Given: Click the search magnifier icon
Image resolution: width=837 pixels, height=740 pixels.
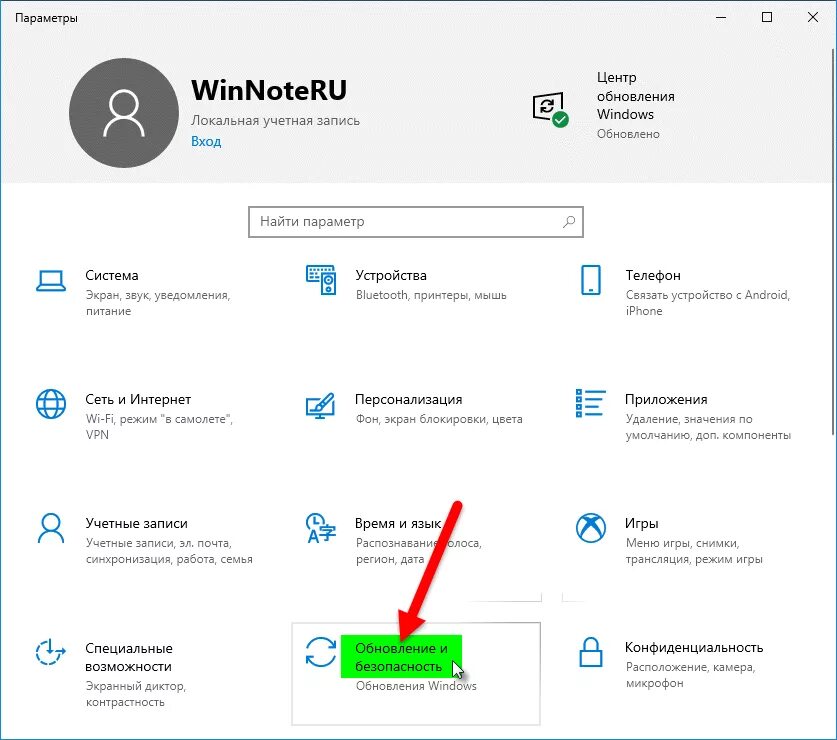Looking at the screenshot, I should click(x=569, y=221).
